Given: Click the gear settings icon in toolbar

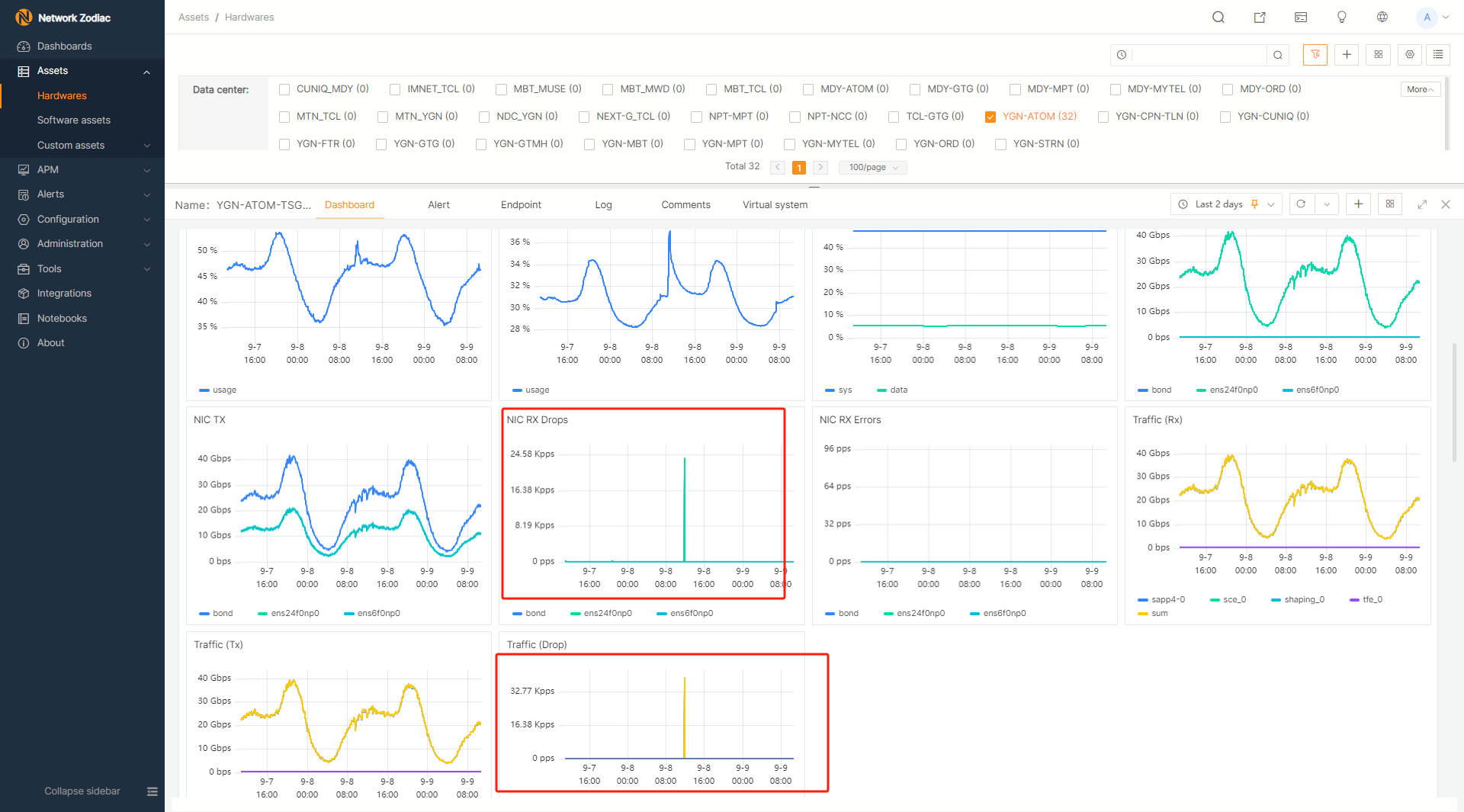Looking at the screenshot, I should (1410, 55).
